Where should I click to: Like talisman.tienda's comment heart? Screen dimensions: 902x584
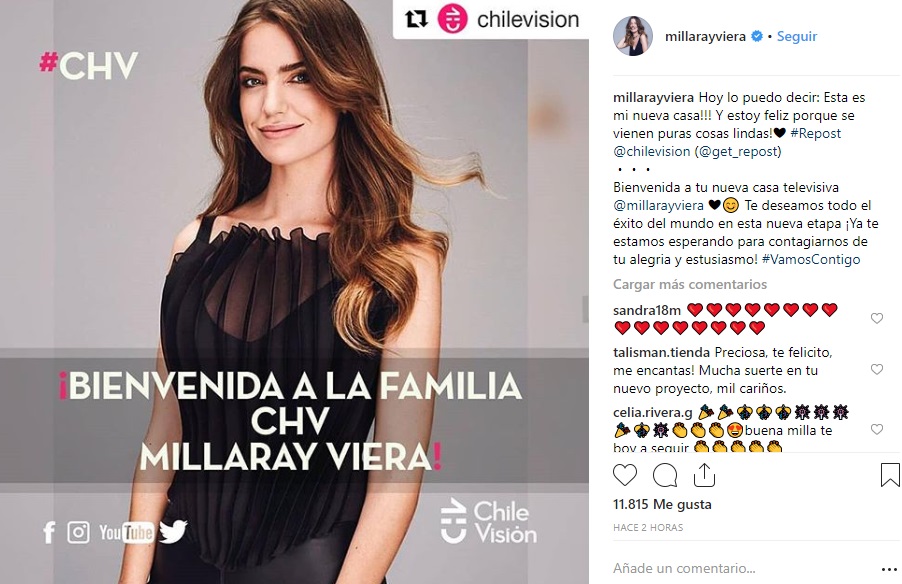877,369
